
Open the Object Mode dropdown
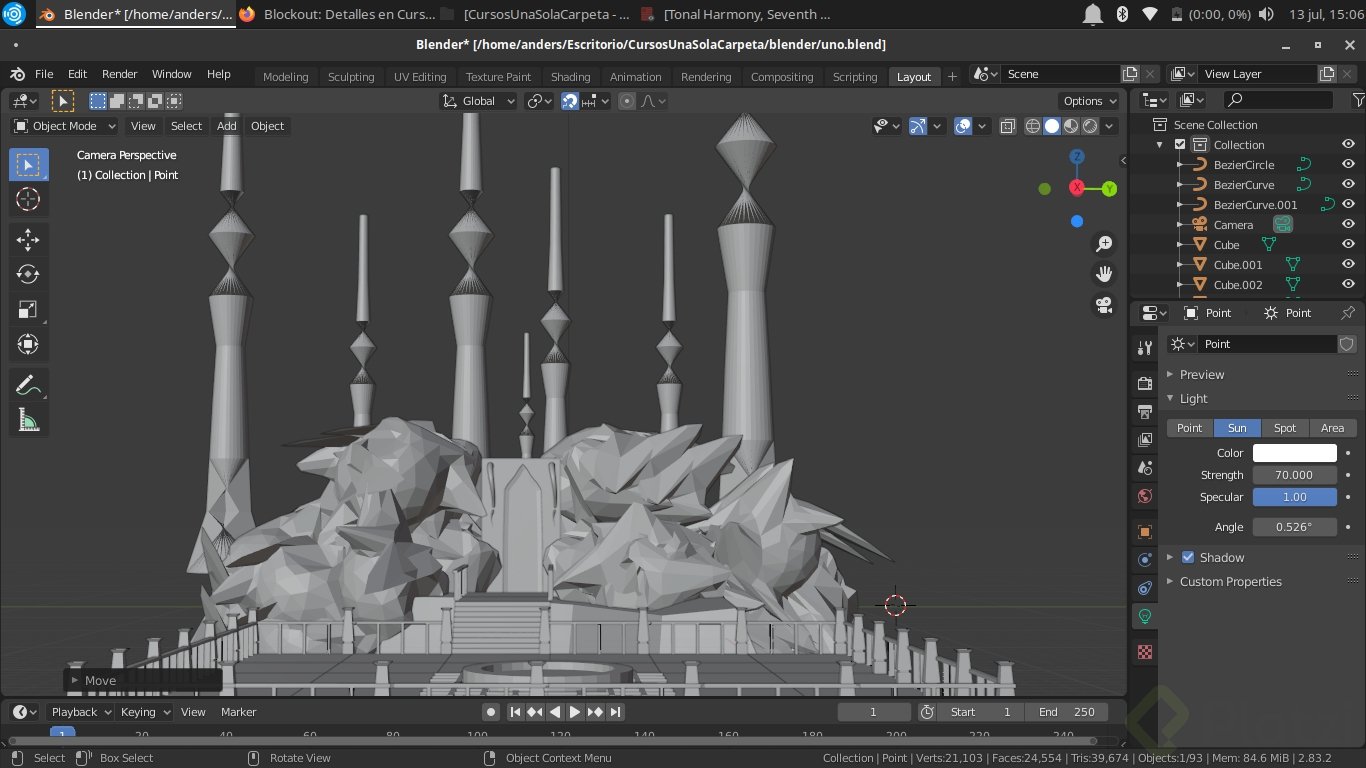(x=63, y=125)
